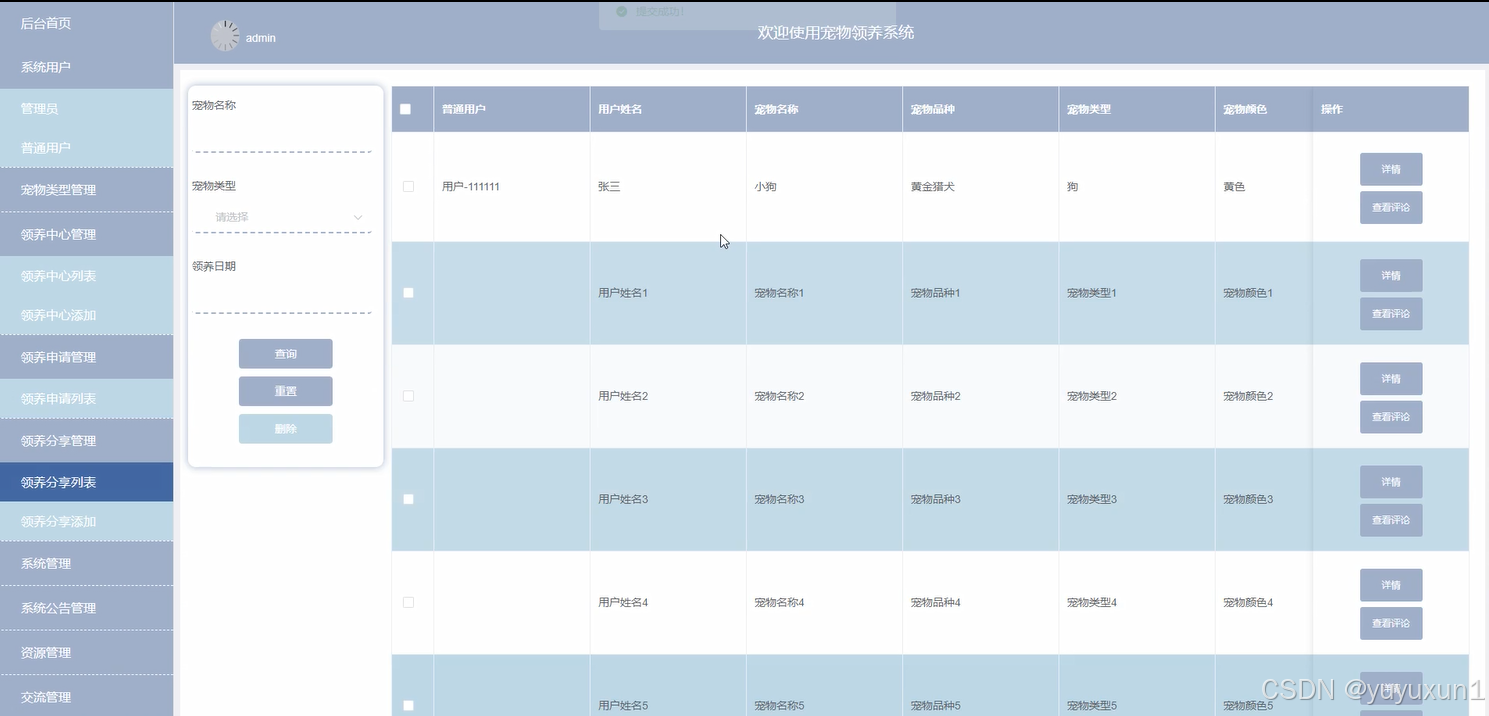This screenshot has height=716, width=1489.
Task: Open the 宠物类型 请选择 dropdown
Action: [x=283, y=217]
